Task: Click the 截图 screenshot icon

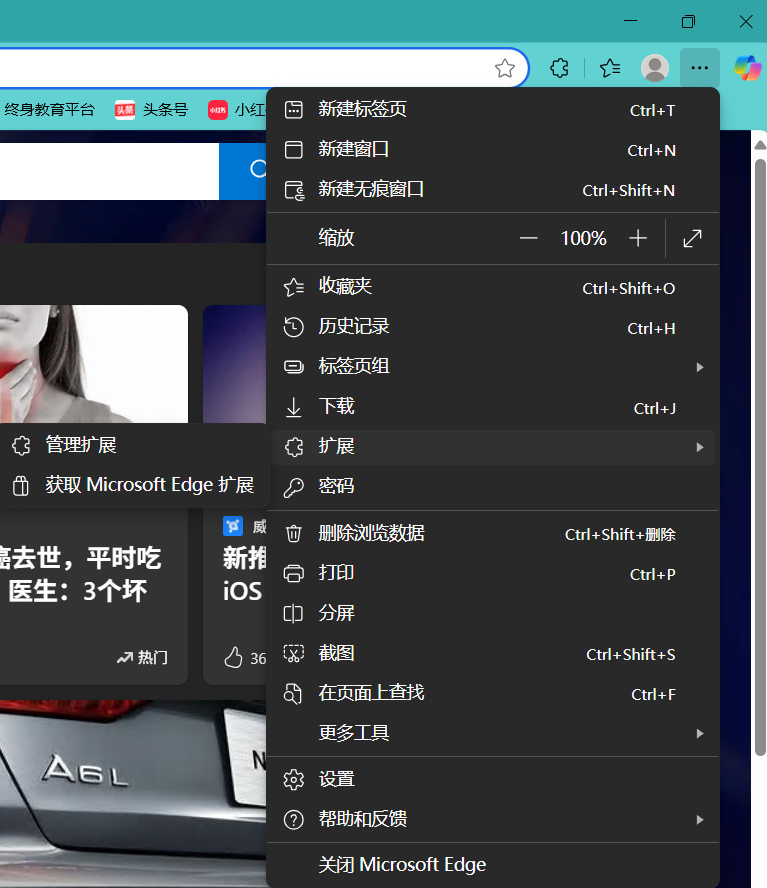Action: pos(293,654)
